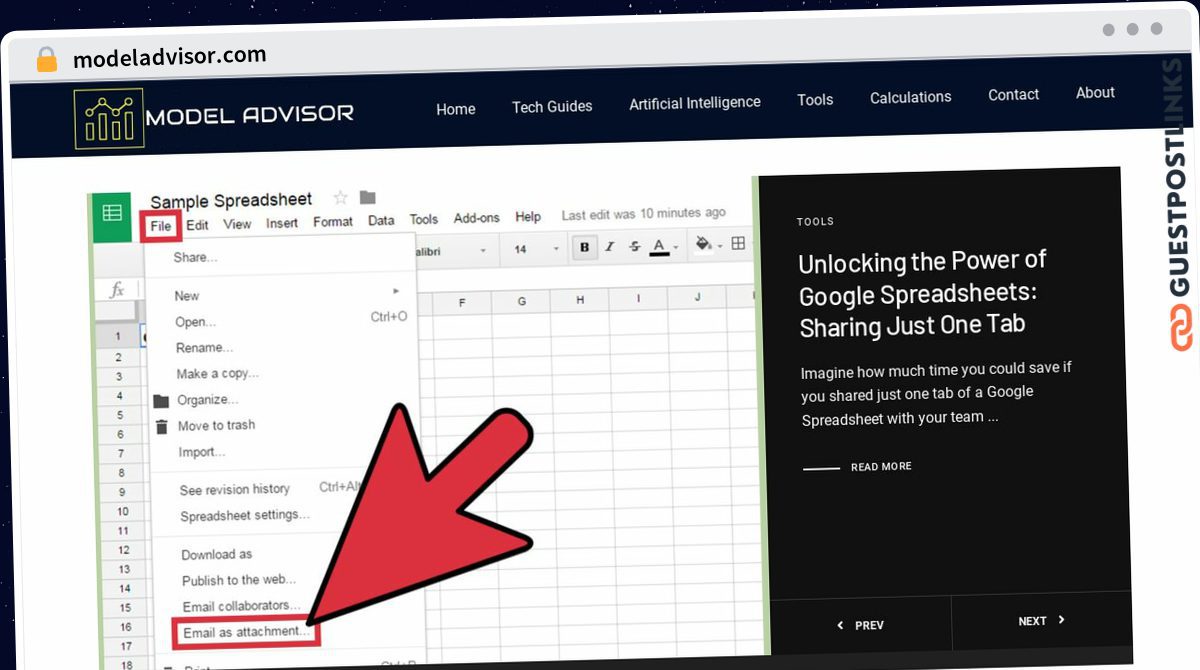Open the View menu in Sheets

237,224
